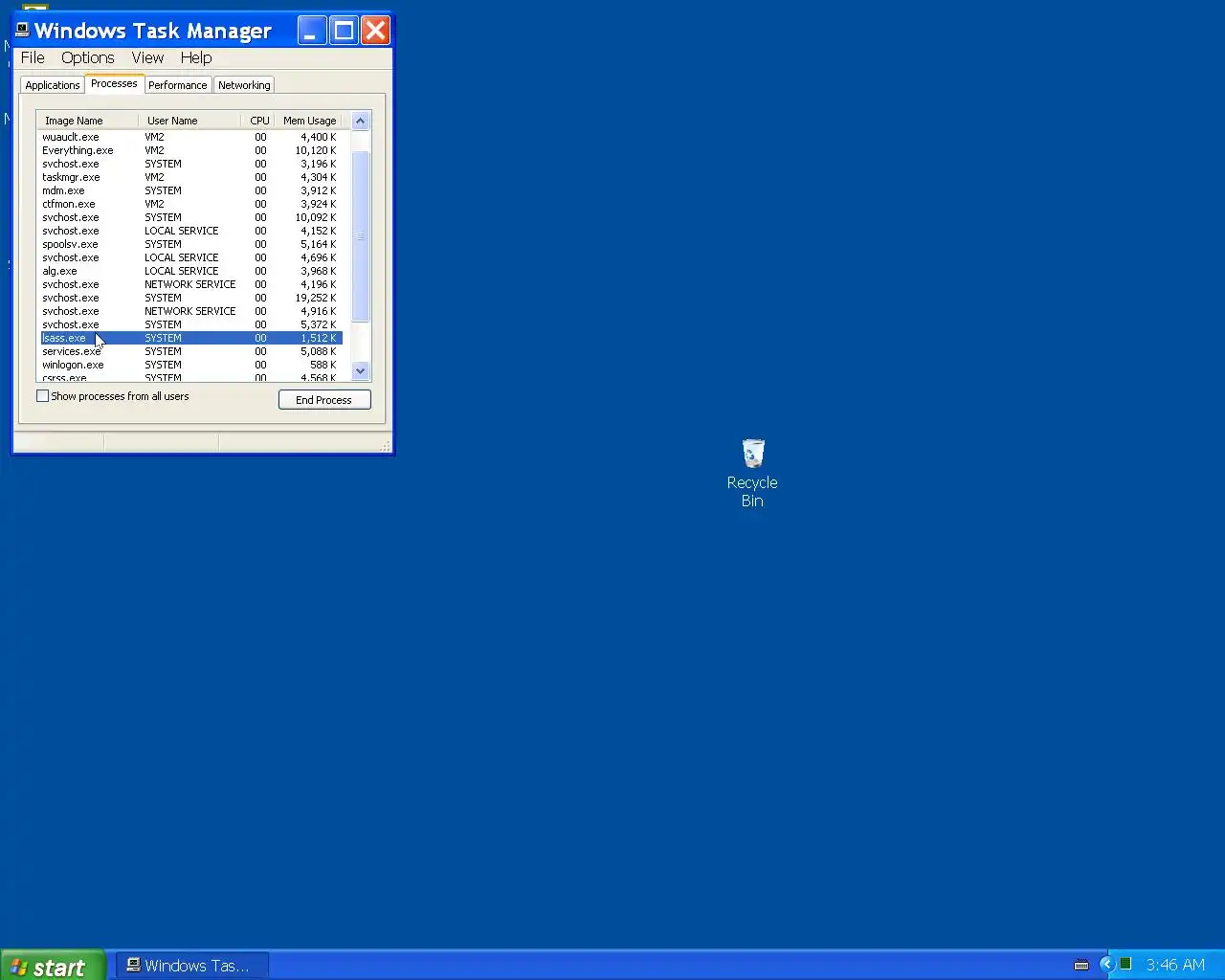Select the svchost.exe row using 3,196 K
The height and width of the screenshot is (980, 1225).
click(189, 164)
